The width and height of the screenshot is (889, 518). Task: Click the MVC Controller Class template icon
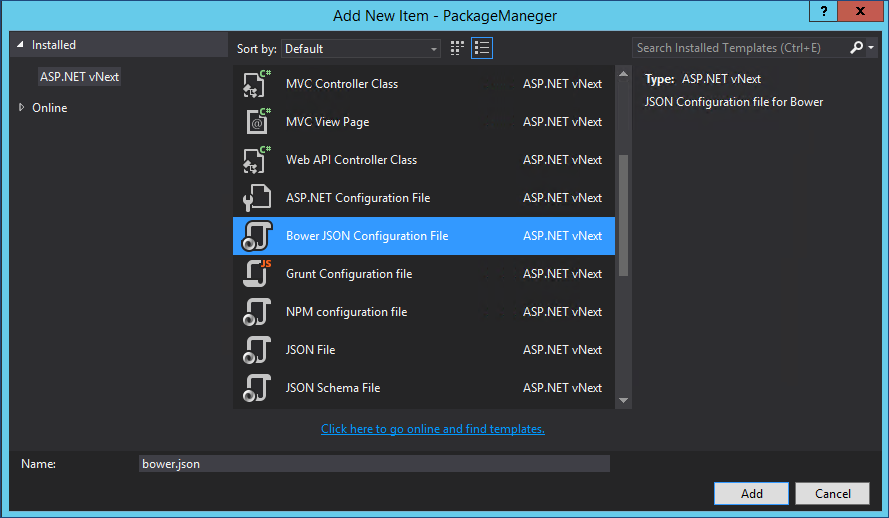(257, 84)
